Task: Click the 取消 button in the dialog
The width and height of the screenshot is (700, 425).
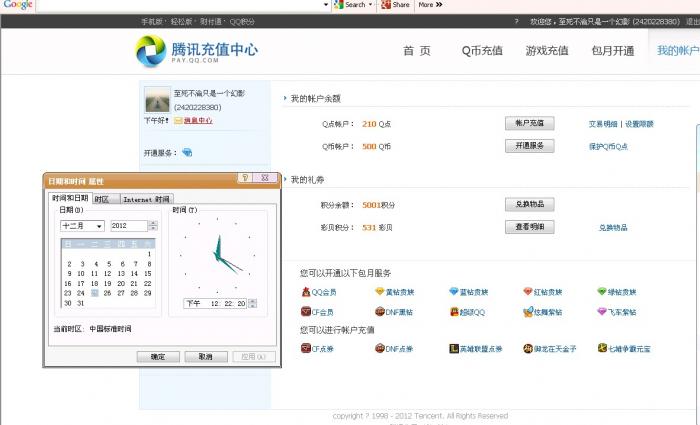Action: [206, 357]
